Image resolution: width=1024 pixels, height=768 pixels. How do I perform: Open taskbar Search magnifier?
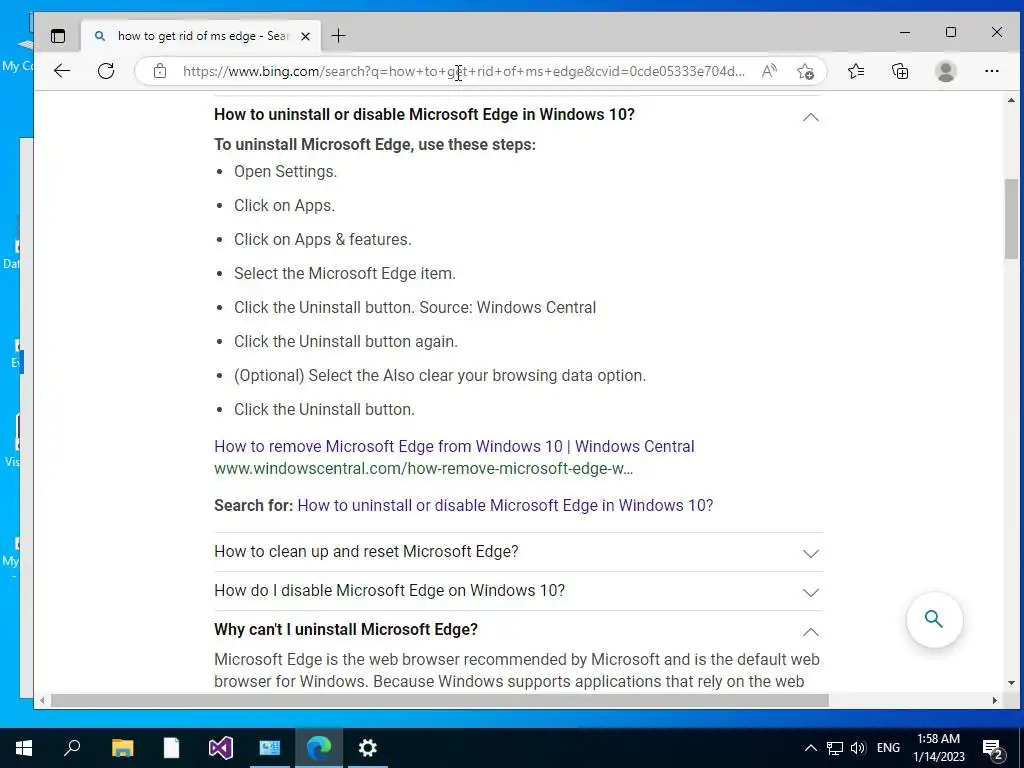72,748
